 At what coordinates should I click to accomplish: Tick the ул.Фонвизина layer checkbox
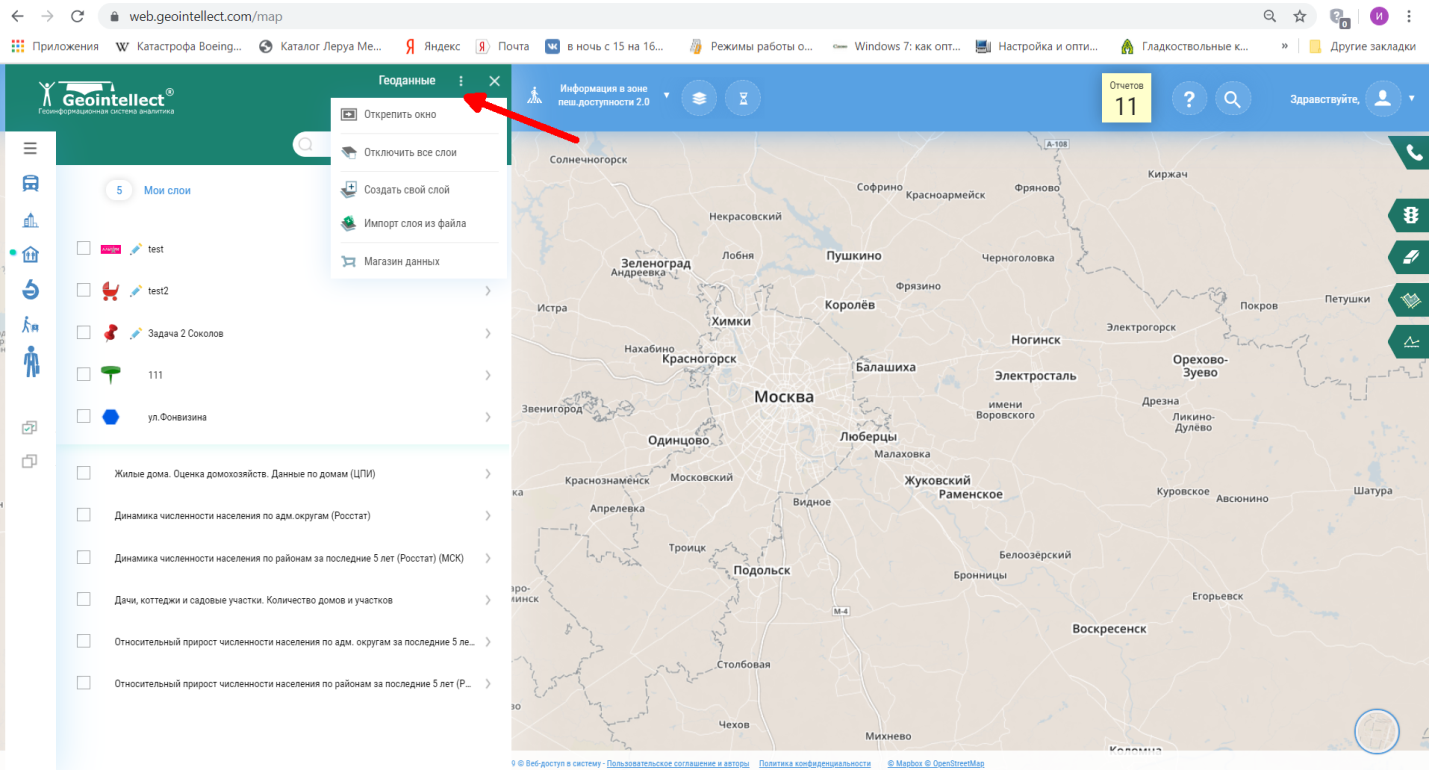click(x=84, y=416)
